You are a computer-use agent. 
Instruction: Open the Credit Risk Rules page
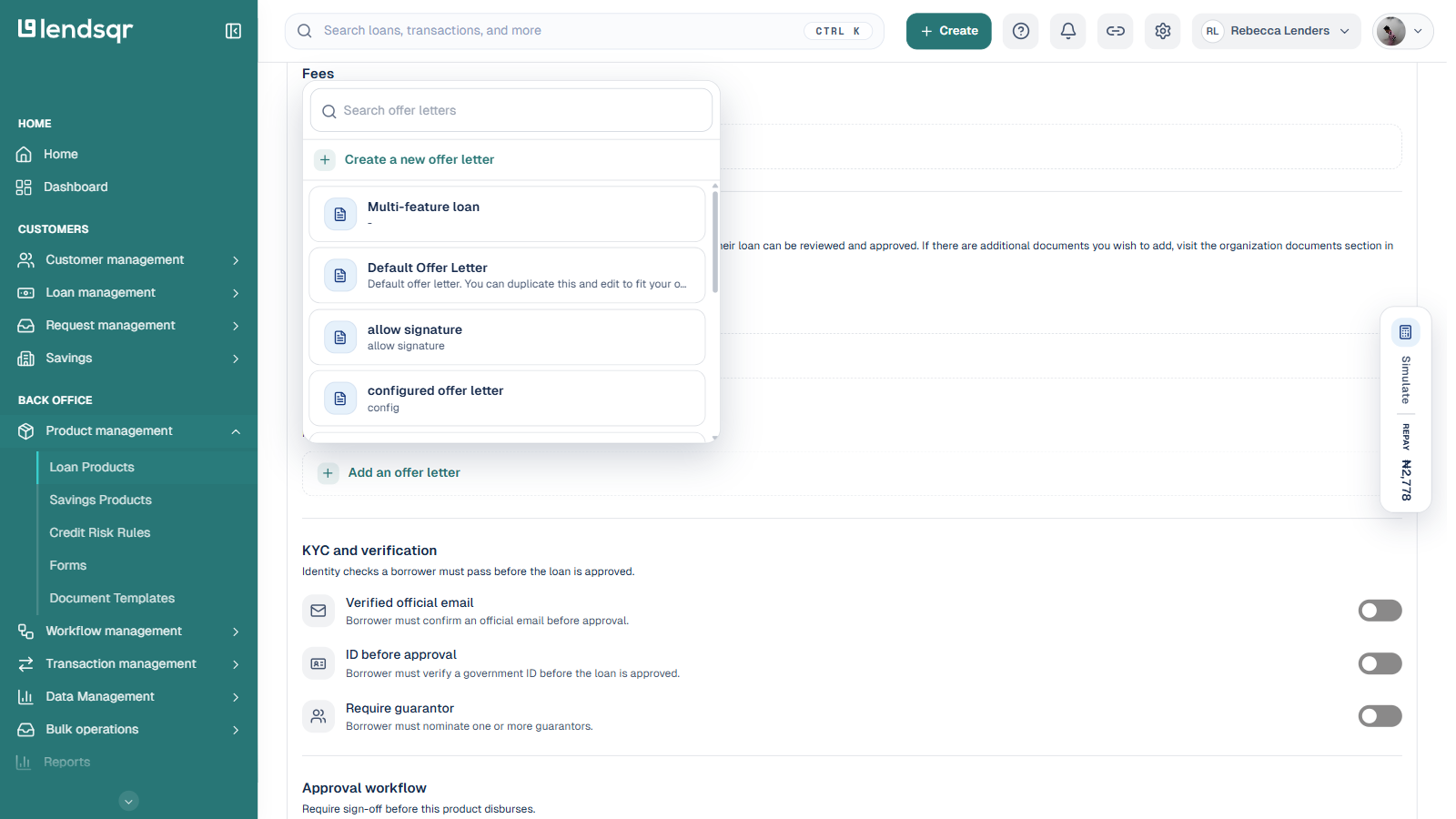100,533
